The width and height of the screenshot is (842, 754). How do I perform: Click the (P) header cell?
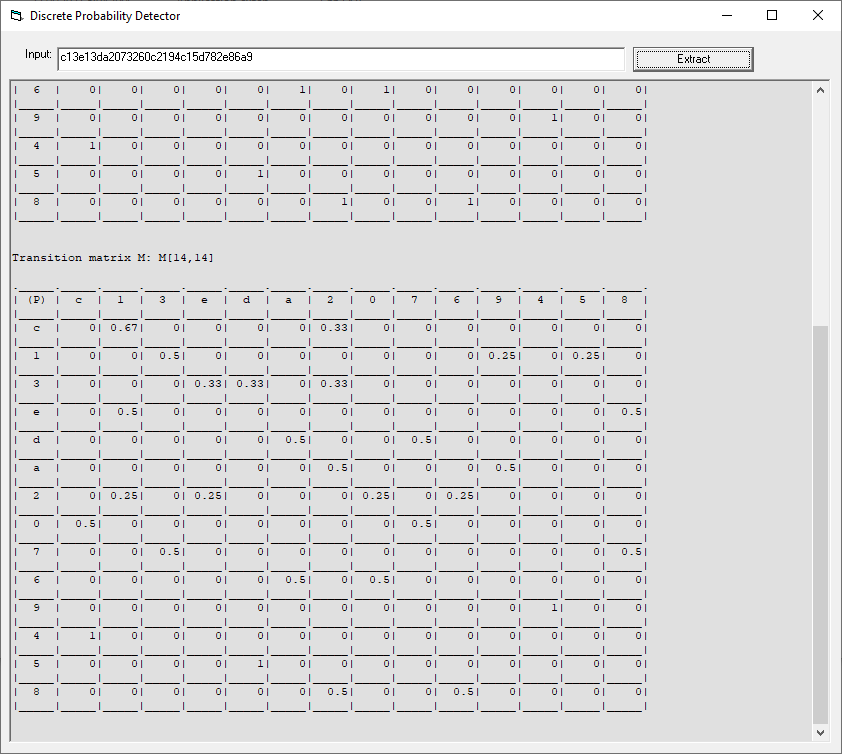(37, 300)
